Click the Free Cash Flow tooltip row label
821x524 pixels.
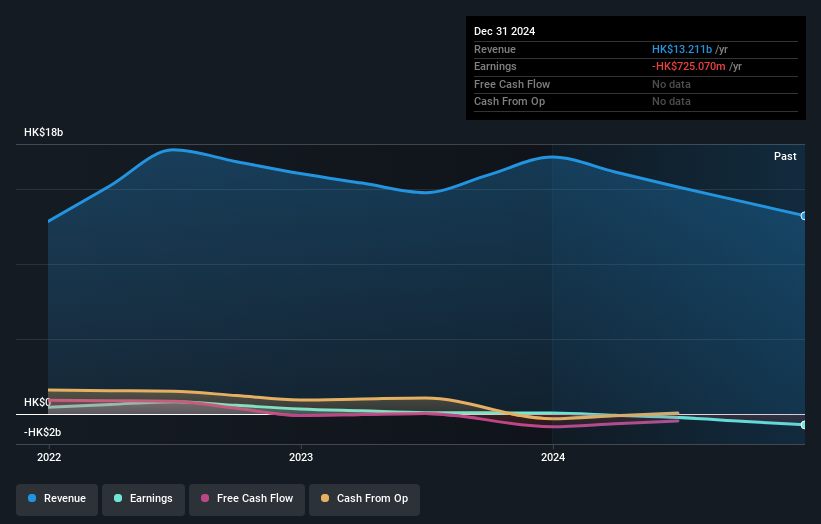pyautogui.click(x=512, y=84)
